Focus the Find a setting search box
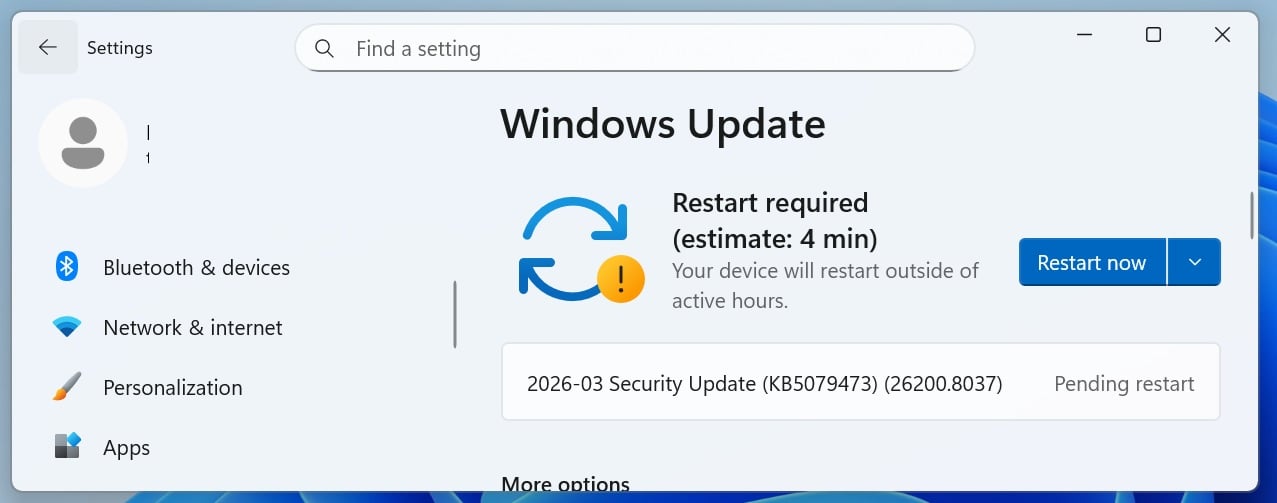The height and width of the screenshot is (503, 1277). (x=650, y=48)
